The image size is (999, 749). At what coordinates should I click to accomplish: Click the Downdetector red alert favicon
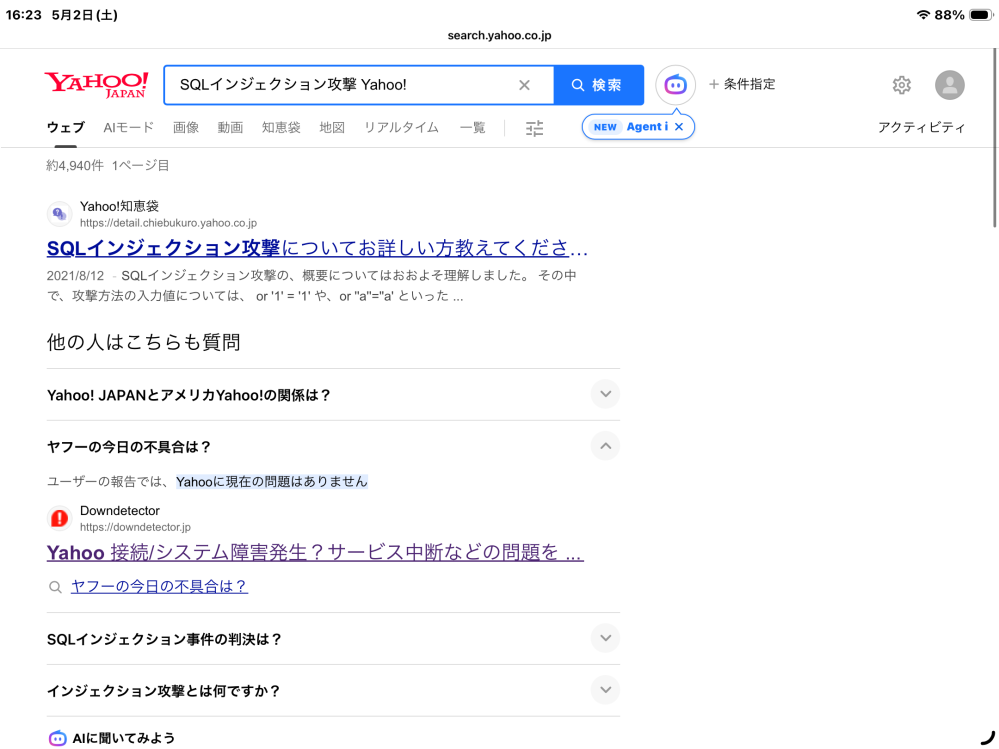59,518
